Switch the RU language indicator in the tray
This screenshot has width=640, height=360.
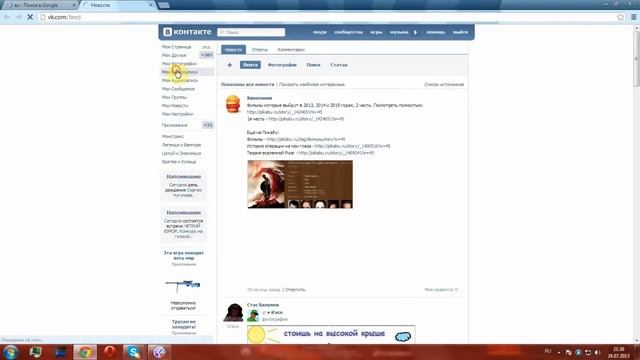click(548, 351)
